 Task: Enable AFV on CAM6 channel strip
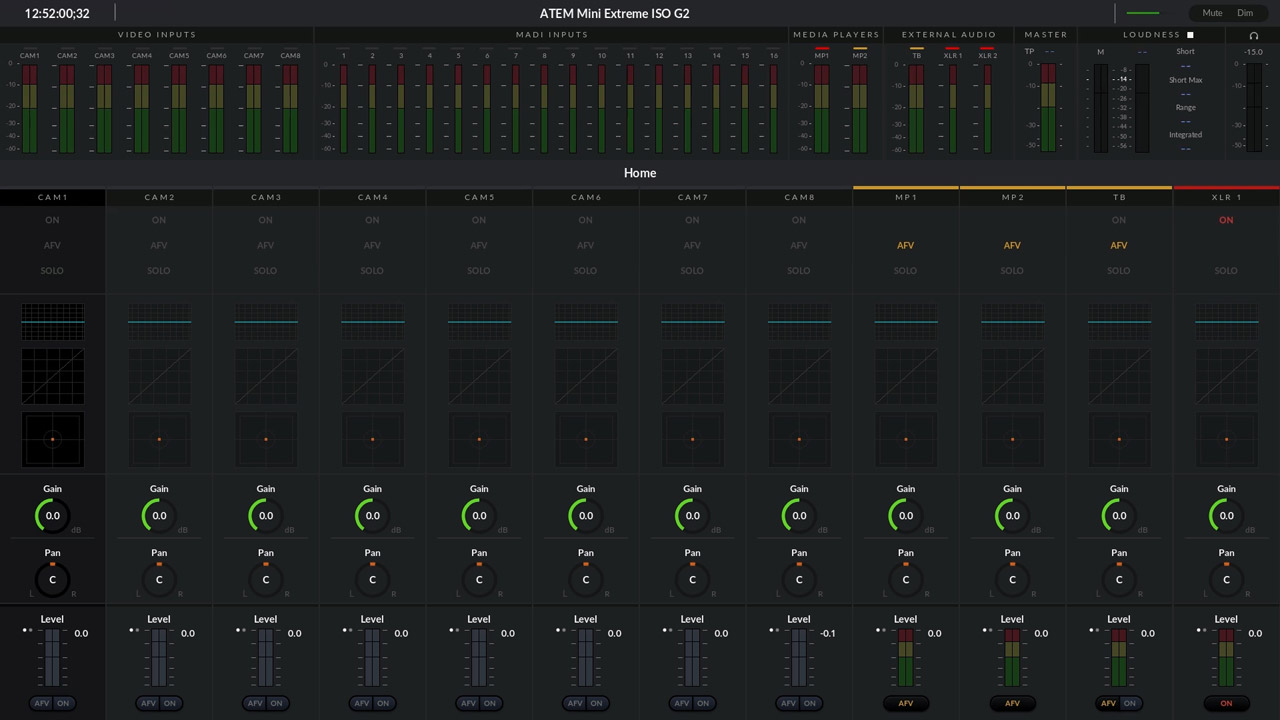586,245
